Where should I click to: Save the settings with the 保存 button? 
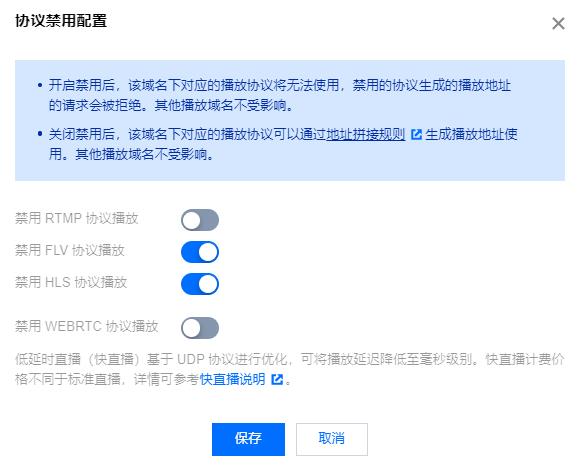(248, 439)
